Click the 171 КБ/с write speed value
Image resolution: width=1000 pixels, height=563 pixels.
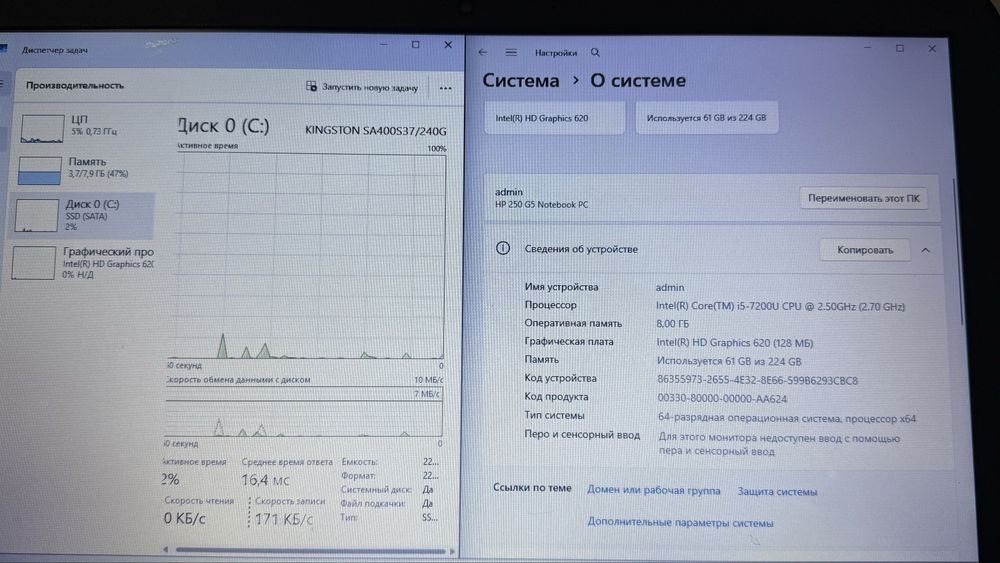(x=284, y=520)
